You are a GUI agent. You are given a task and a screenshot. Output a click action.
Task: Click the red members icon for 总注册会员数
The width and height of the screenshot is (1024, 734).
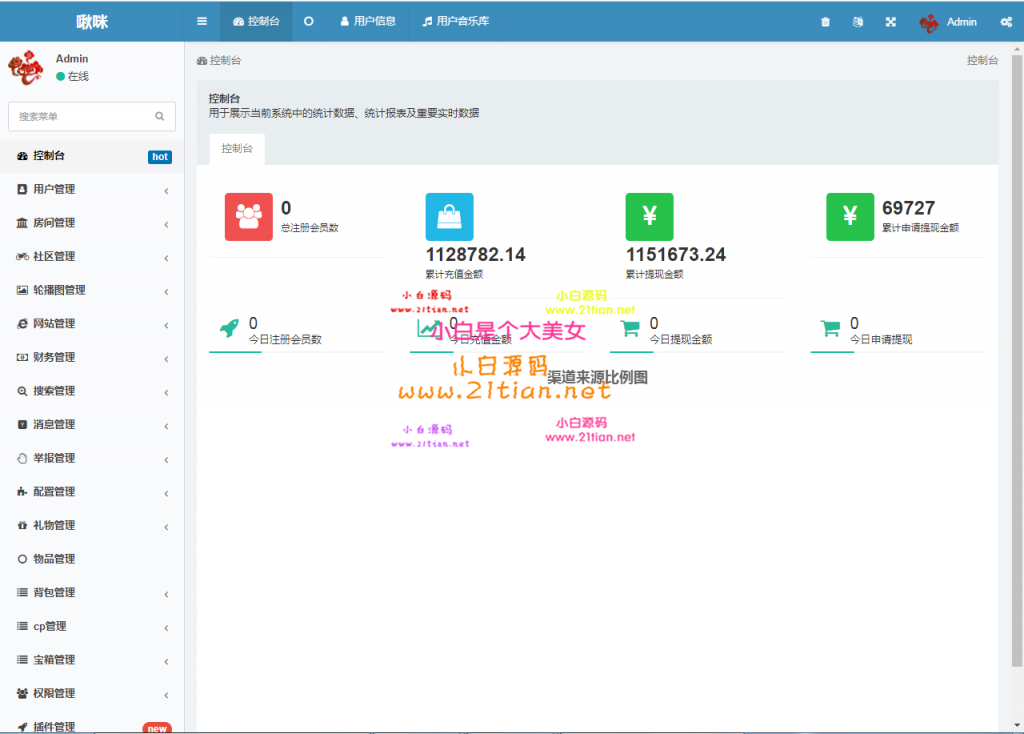249,217
